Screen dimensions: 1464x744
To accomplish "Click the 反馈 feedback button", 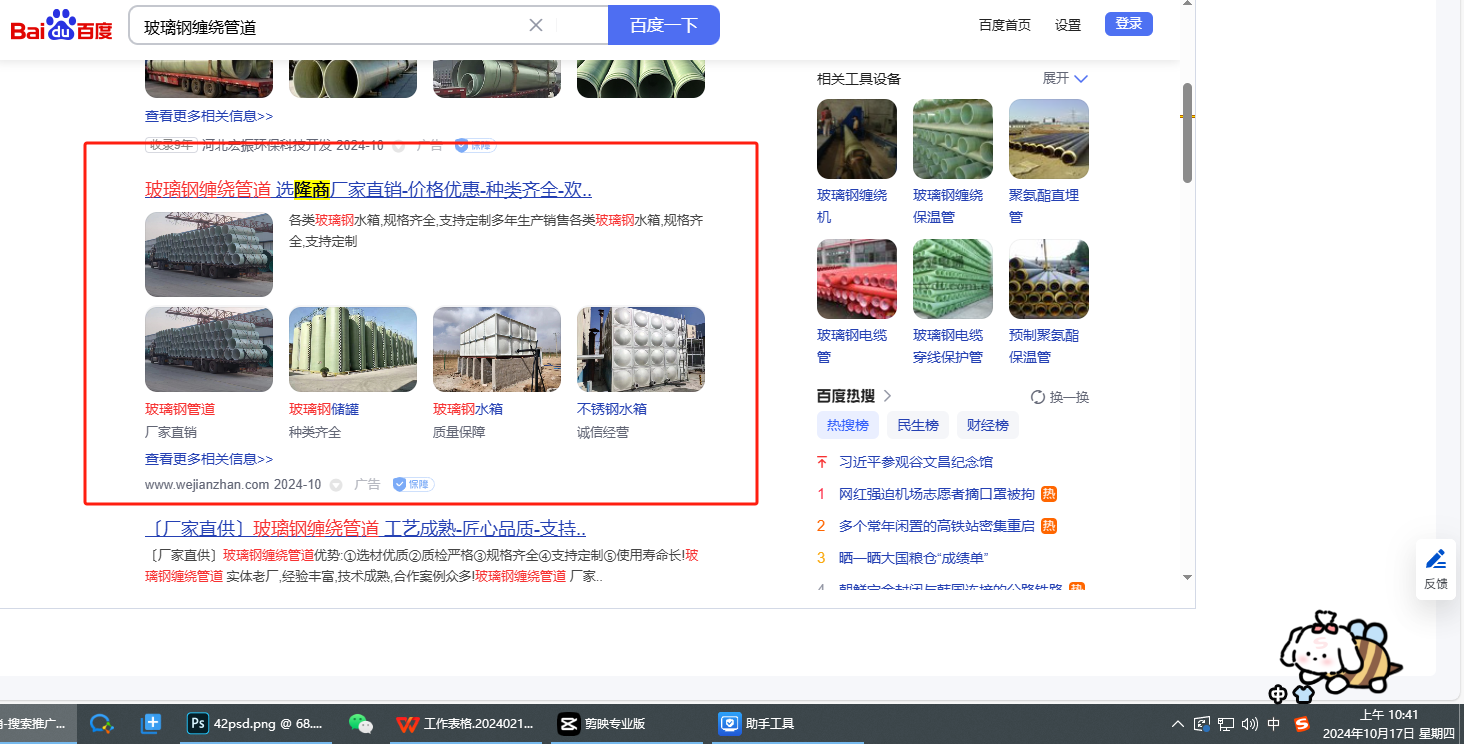I will (1435, 569).
